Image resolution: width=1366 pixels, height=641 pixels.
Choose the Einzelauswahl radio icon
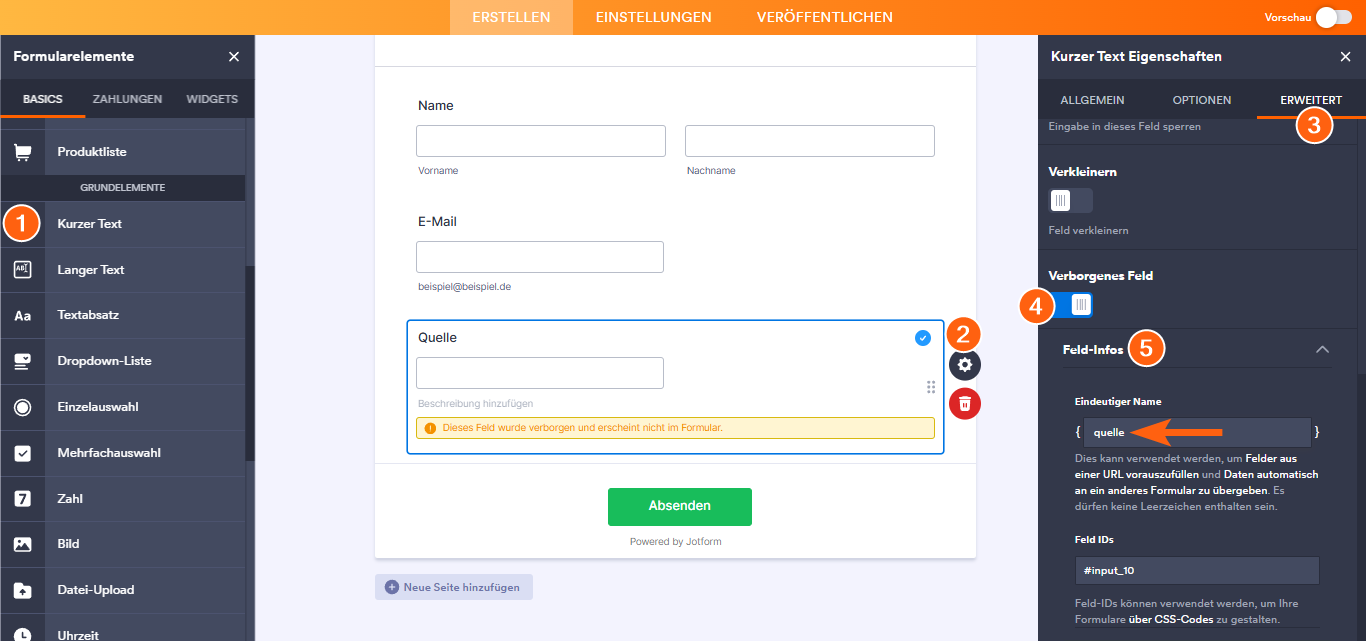pos(22,407)
